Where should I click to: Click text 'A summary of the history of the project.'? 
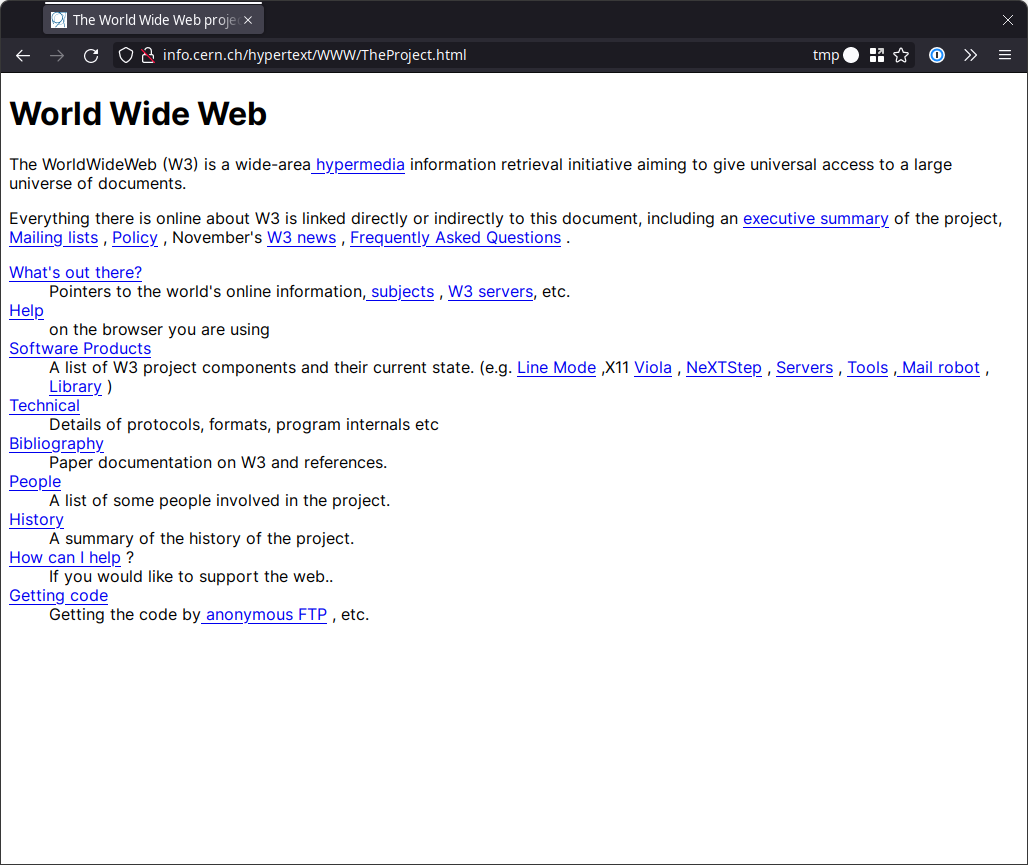[202, 539]
